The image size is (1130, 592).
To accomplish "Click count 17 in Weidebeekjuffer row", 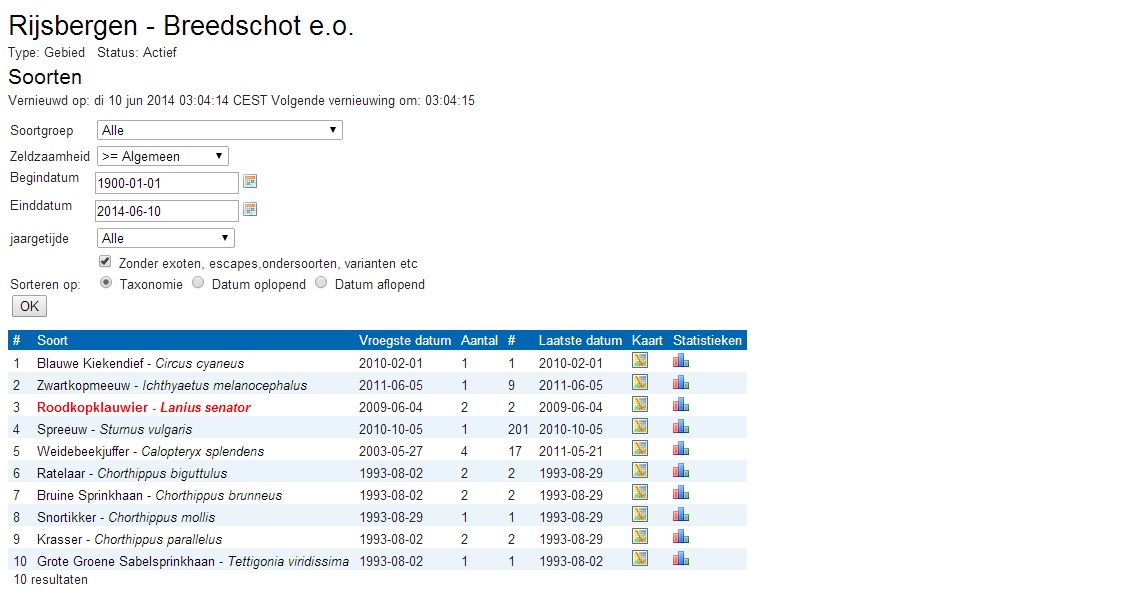I will point(515,451).
